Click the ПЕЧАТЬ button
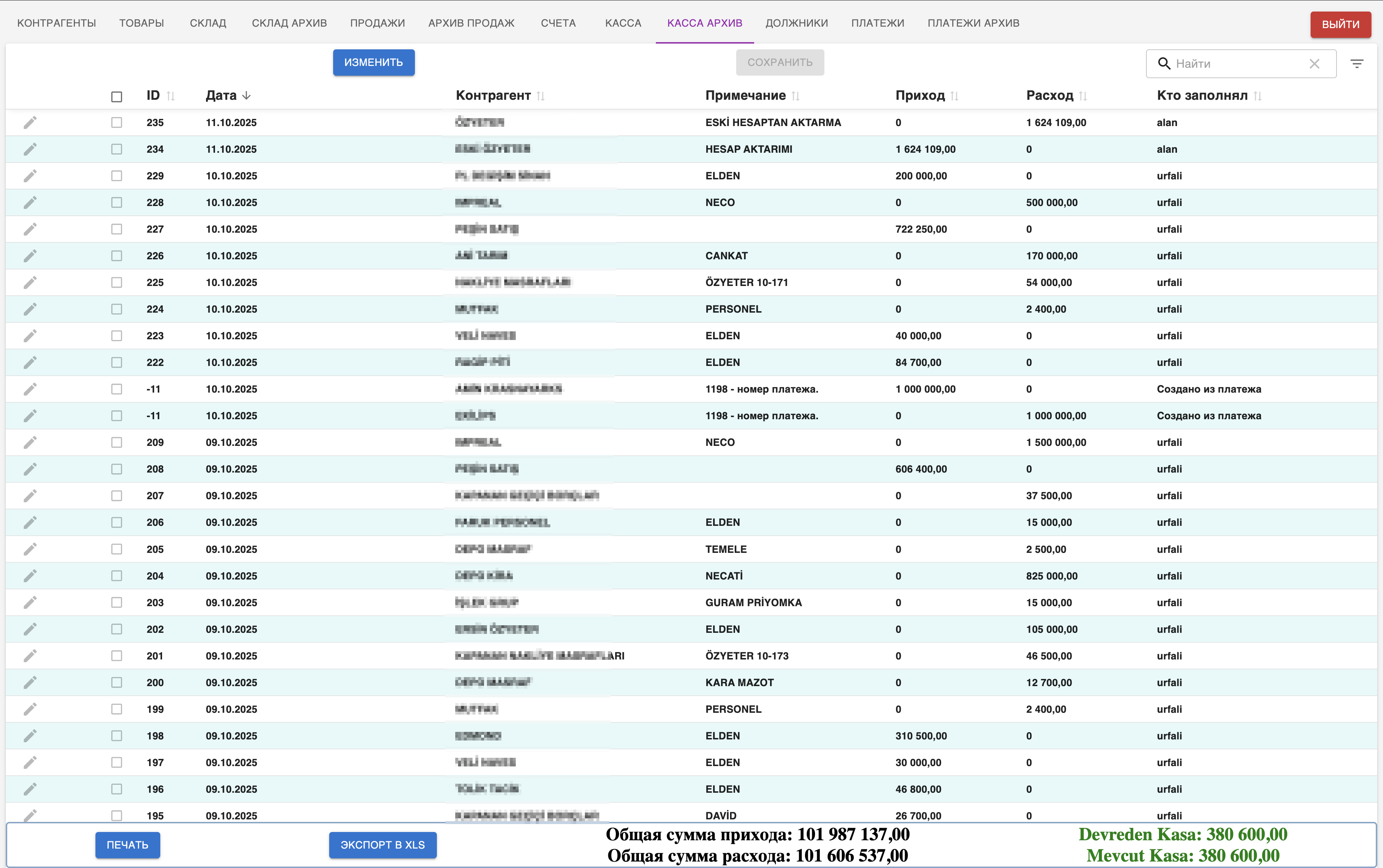Viewport: 1383px width, 868px height. pyautogui.click(x=127, y=845)
